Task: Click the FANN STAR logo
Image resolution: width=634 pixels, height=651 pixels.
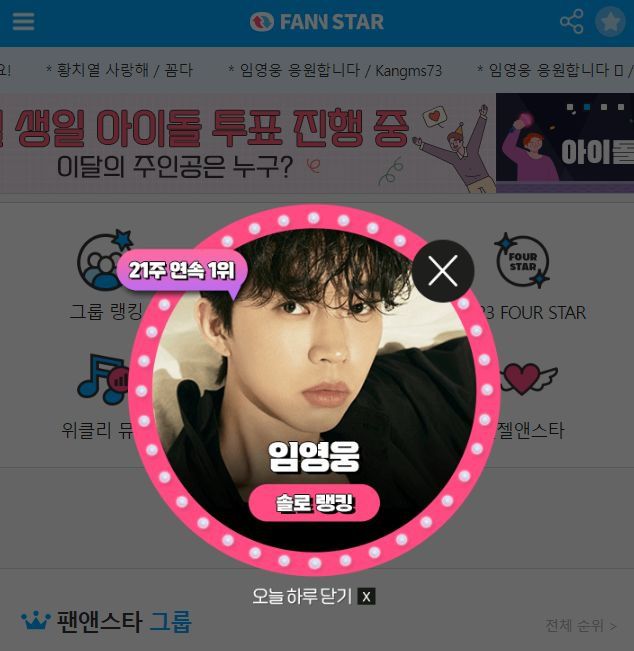Action: [x=317, y=22]
